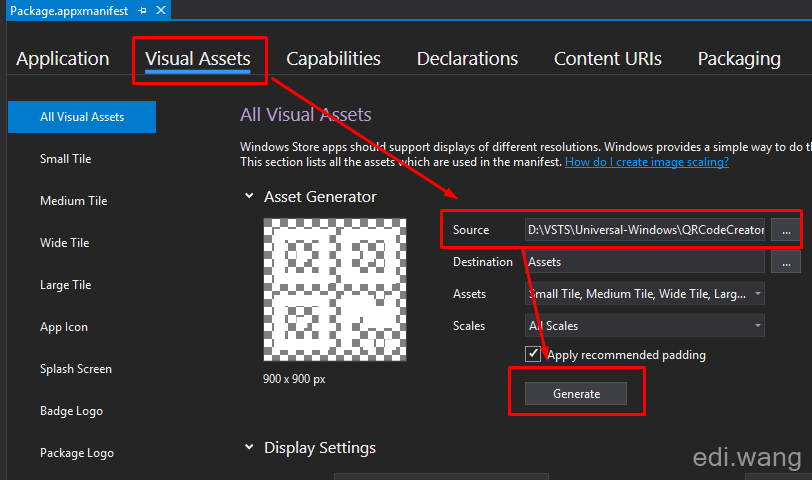Viewport: 812px width, 480px height.
Task: Browse for the Source image file
Action: tap(786, 230)
